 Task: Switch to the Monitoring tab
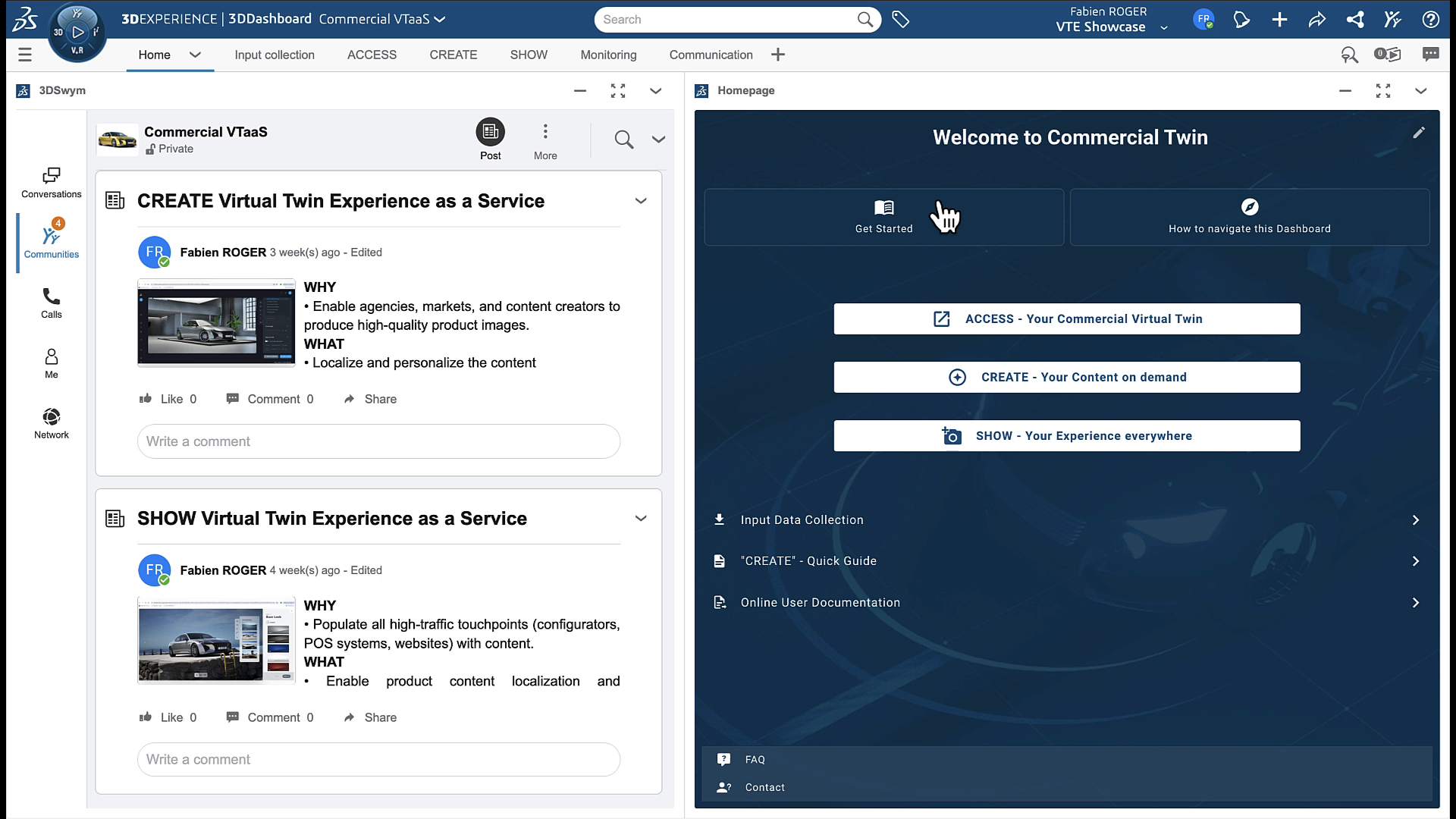click(608, 55)
